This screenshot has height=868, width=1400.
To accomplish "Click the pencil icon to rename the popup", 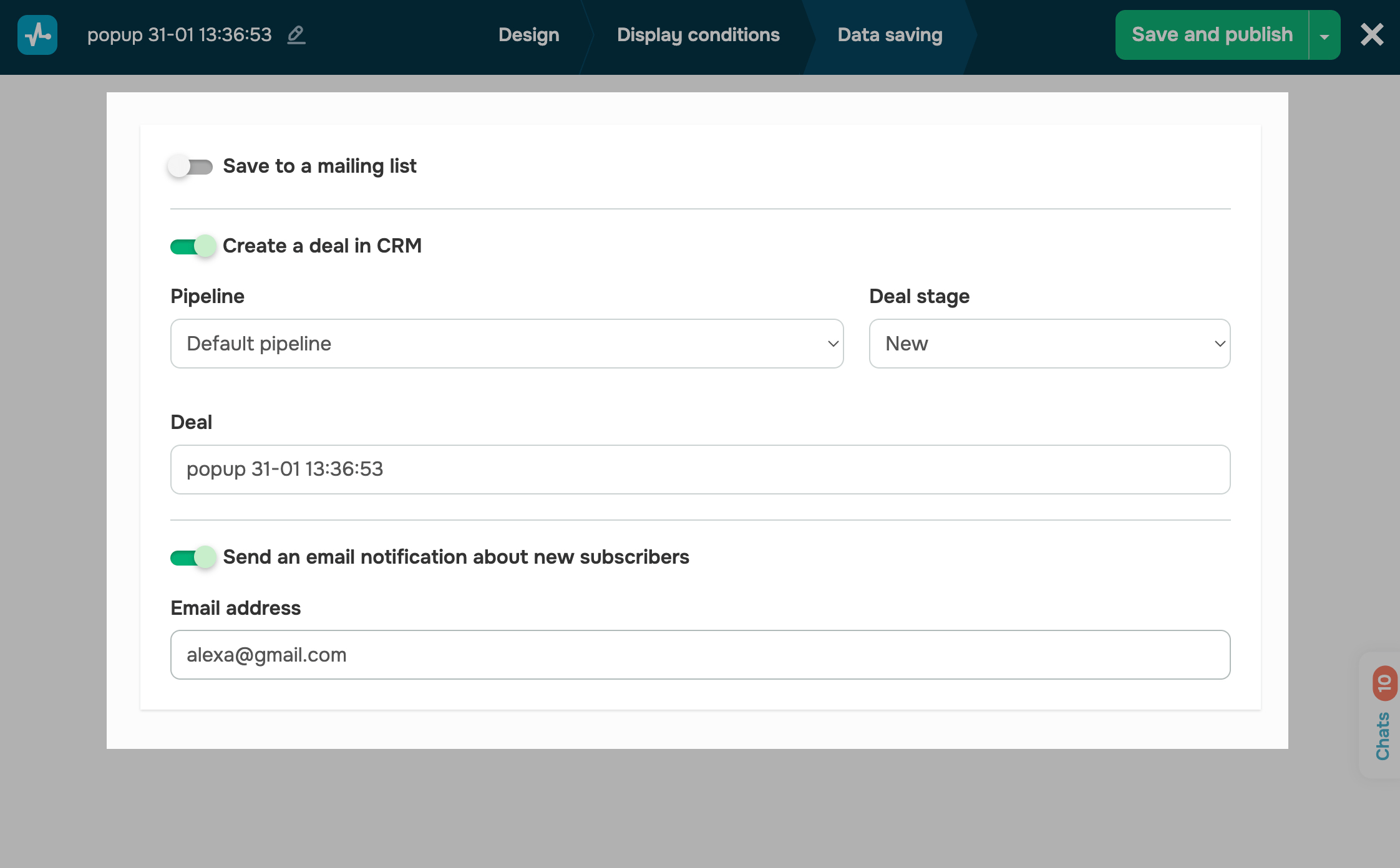I will (x=296, y=36).
